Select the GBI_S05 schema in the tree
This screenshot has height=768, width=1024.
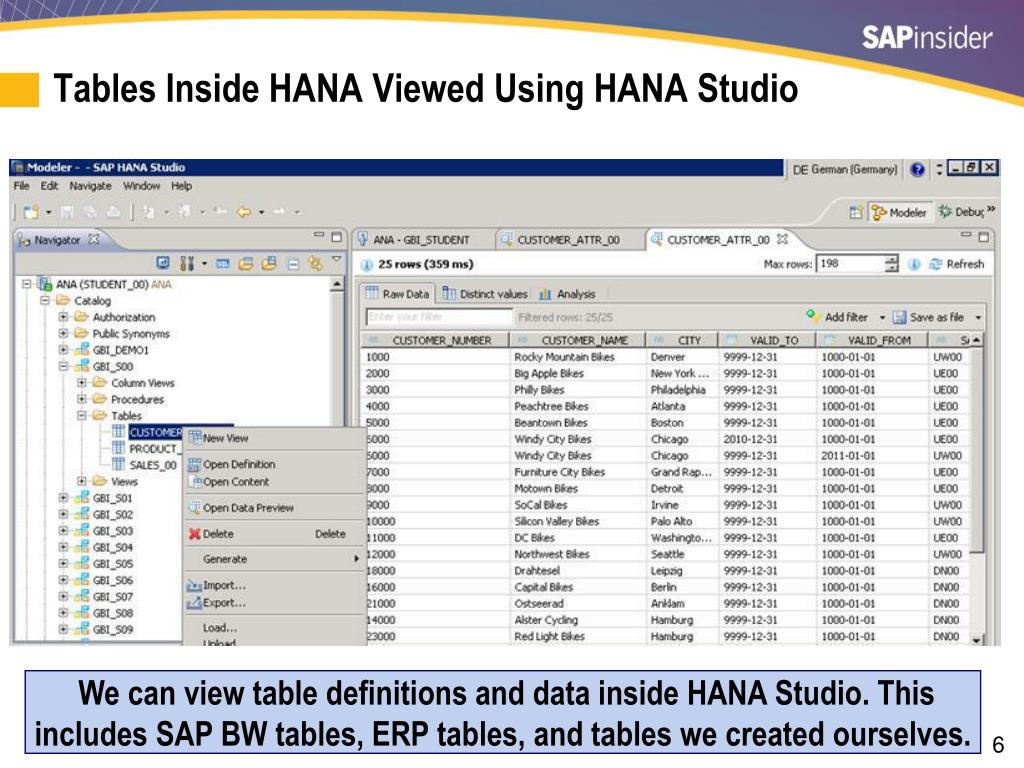pos(112,564)
